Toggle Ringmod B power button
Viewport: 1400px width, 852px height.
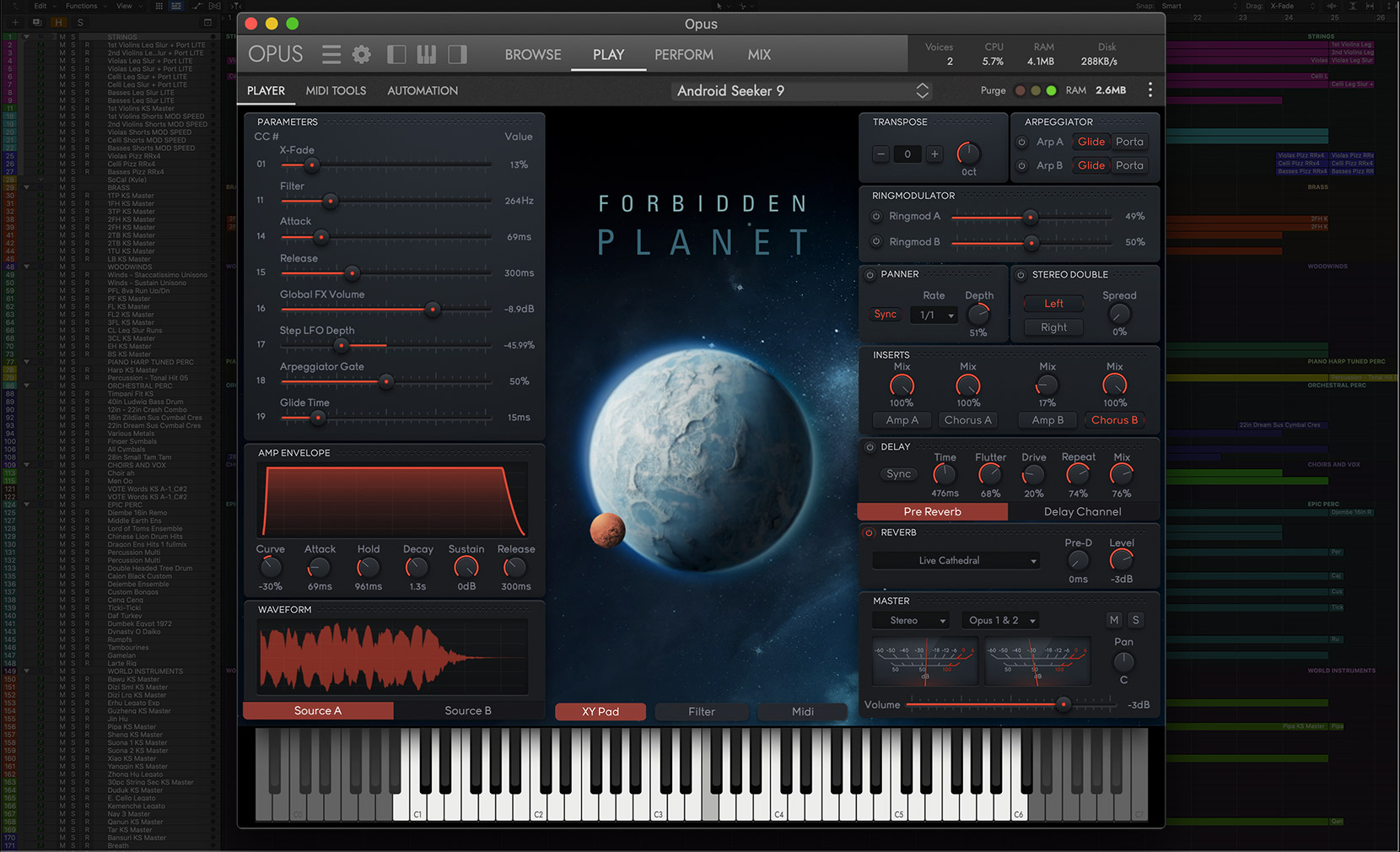[876, 241]
